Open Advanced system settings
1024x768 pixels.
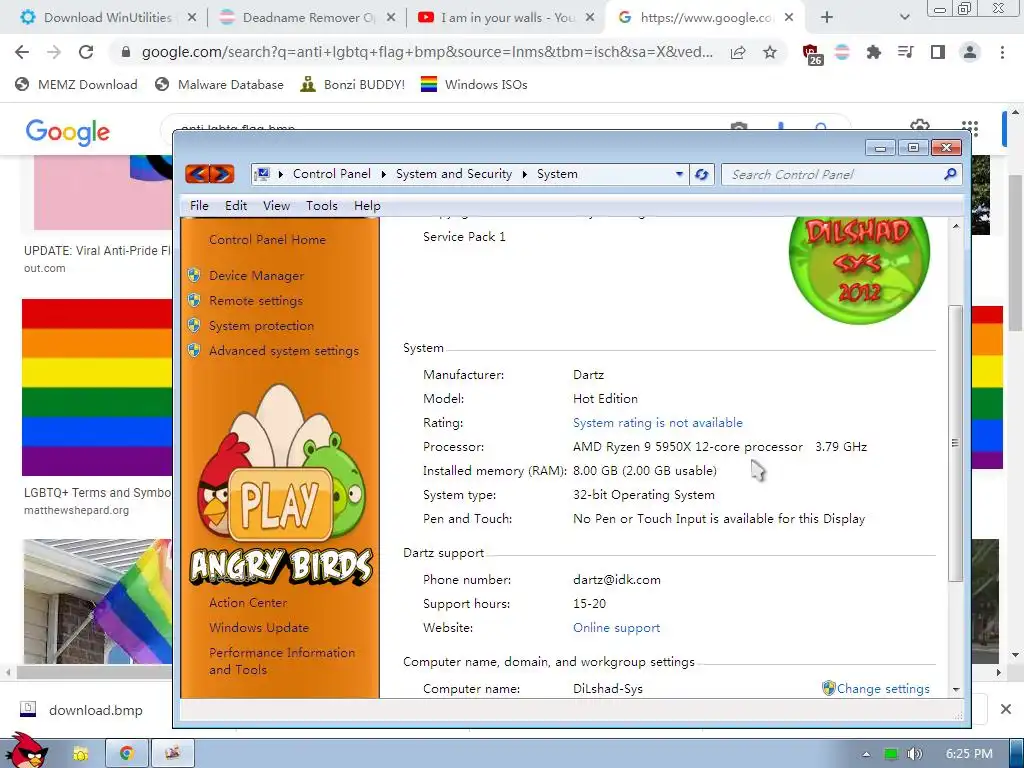click(283, 351)
